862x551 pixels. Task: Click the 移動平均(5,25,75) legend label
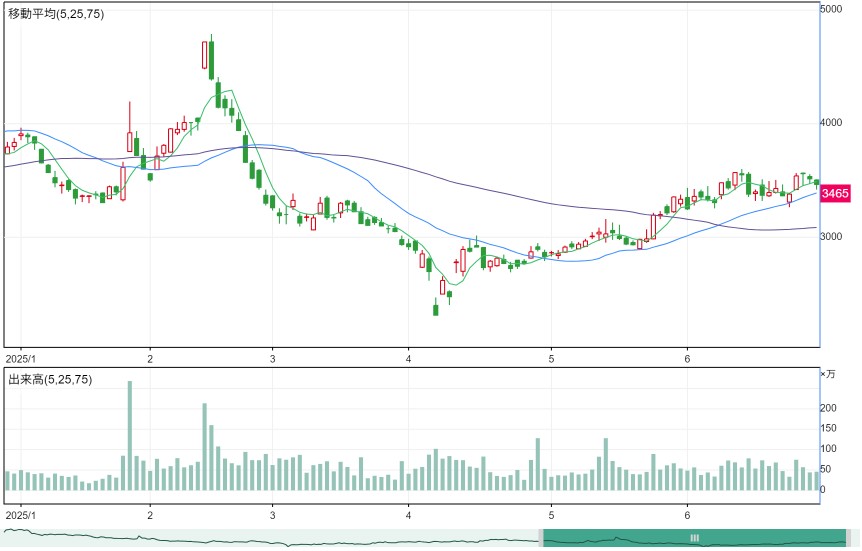click(x=56, y=14)
